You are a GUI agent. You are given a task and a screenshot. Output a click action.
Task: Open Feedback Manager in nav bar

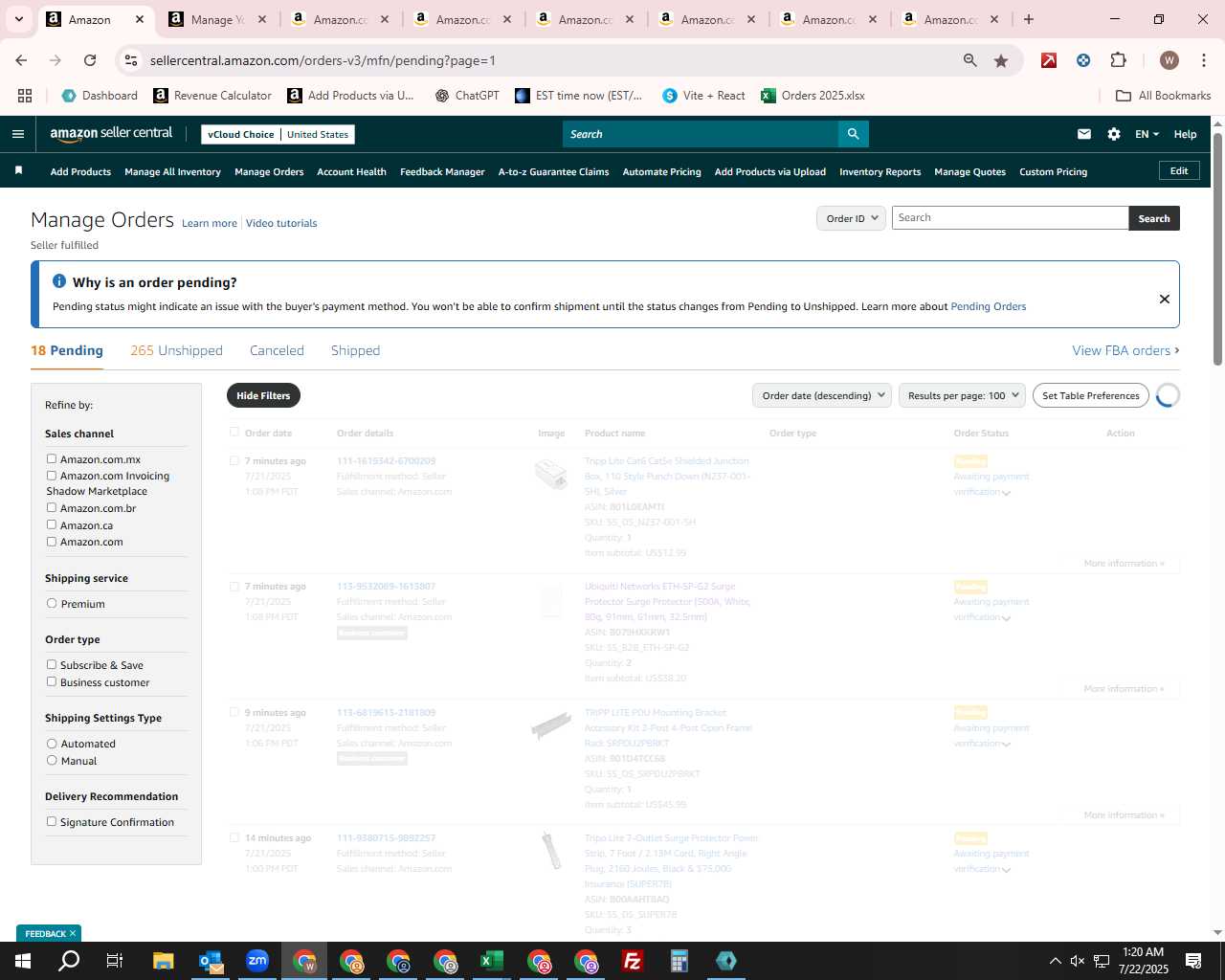click(442, 171)
